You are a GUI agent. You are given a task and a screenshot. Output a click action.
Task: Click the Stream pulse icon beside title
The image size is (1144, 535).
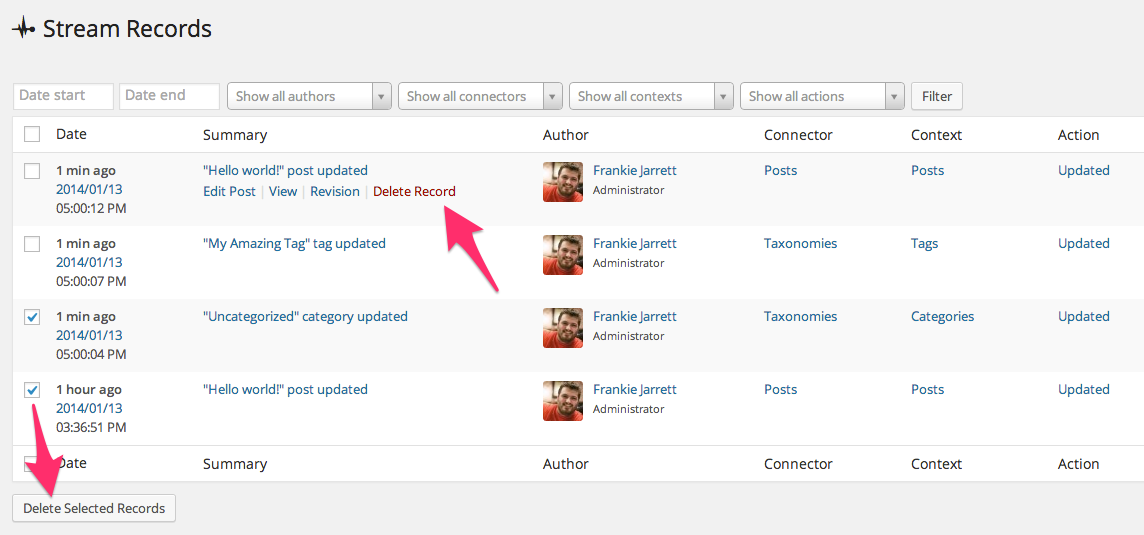pyautogui.click(x=24, y=29)
